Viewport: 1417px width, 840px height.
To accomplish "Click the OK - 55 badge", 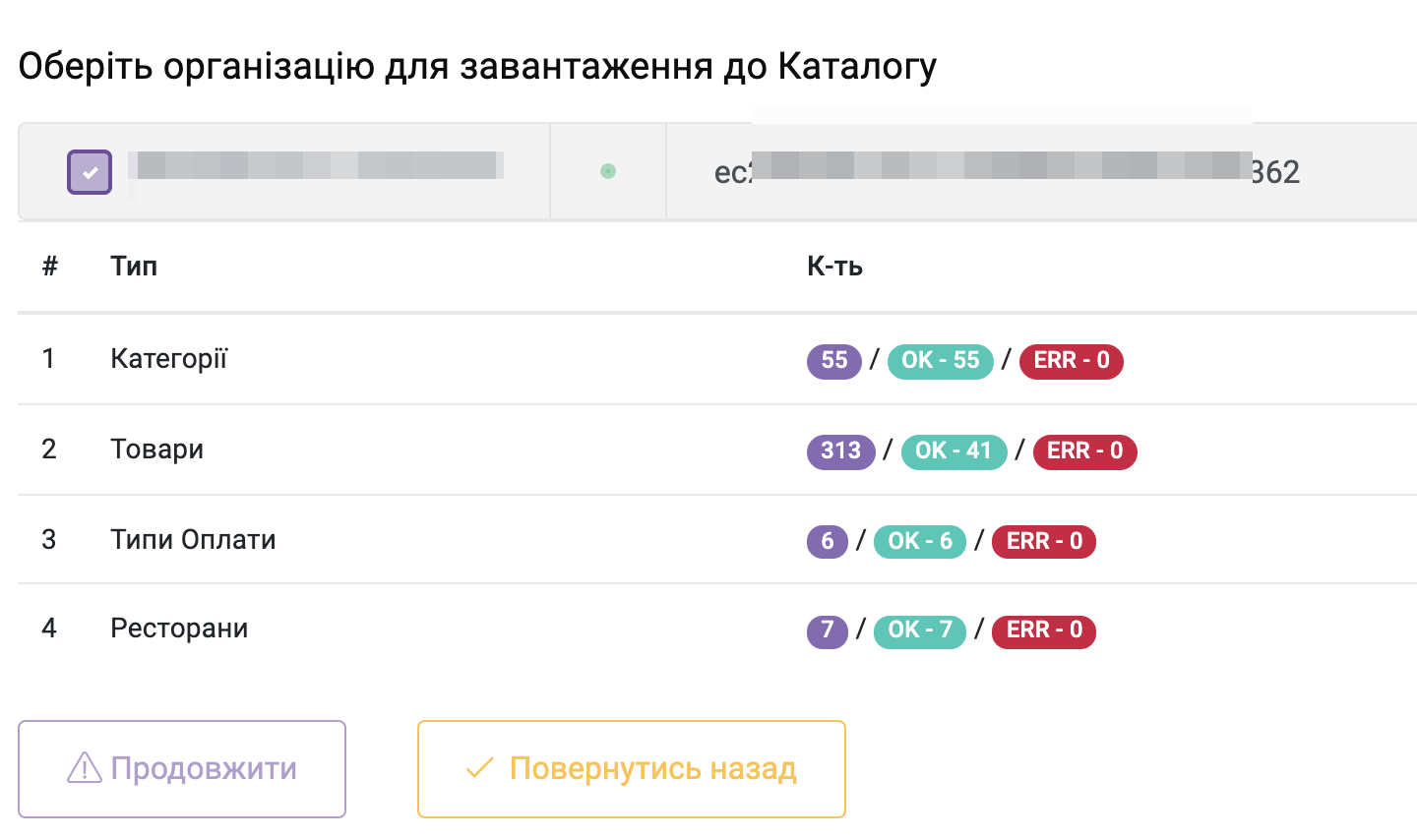I will click(940, 361).
